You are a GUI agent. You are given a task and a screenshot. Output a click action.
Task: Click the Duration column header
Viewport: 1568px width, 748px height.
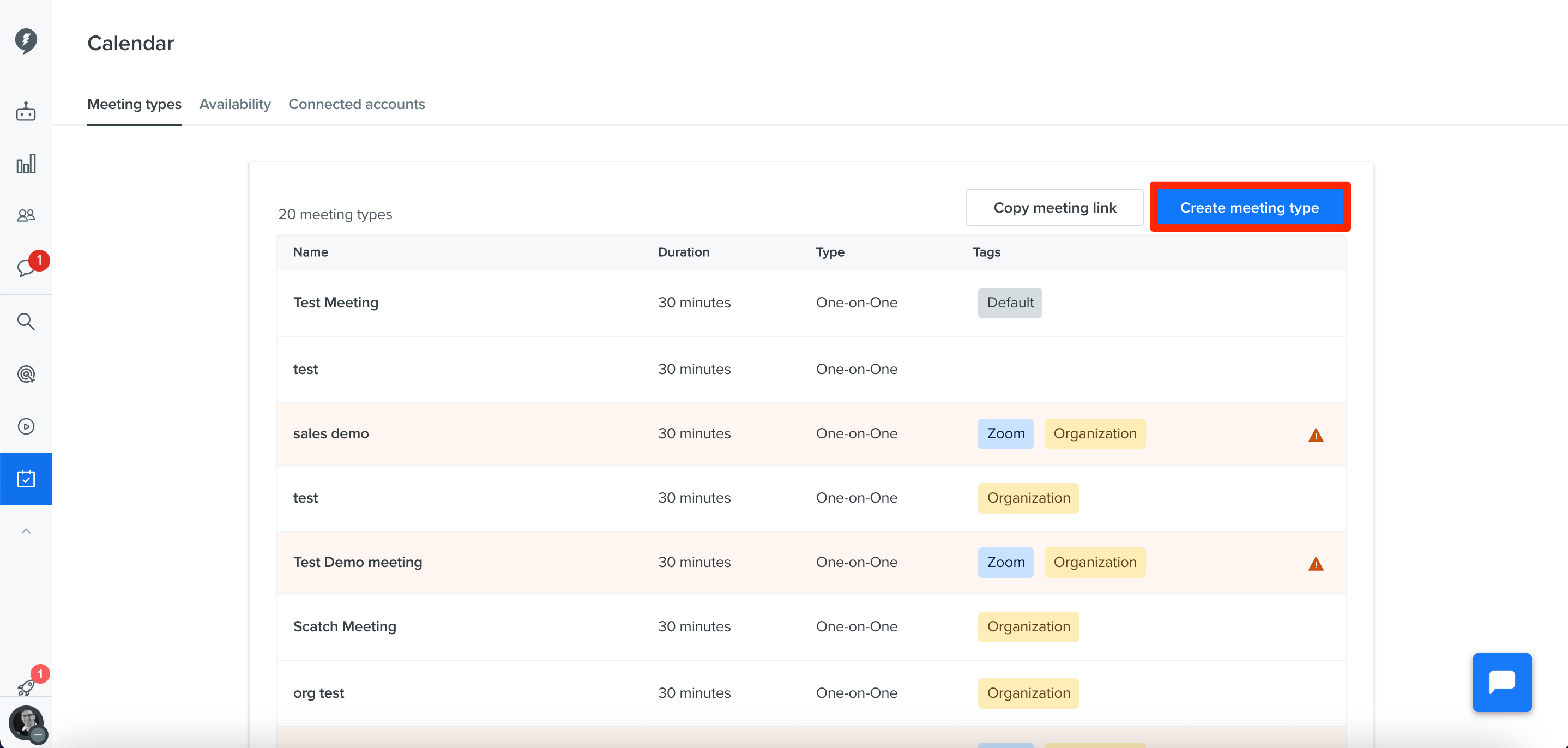pos(684,252)
